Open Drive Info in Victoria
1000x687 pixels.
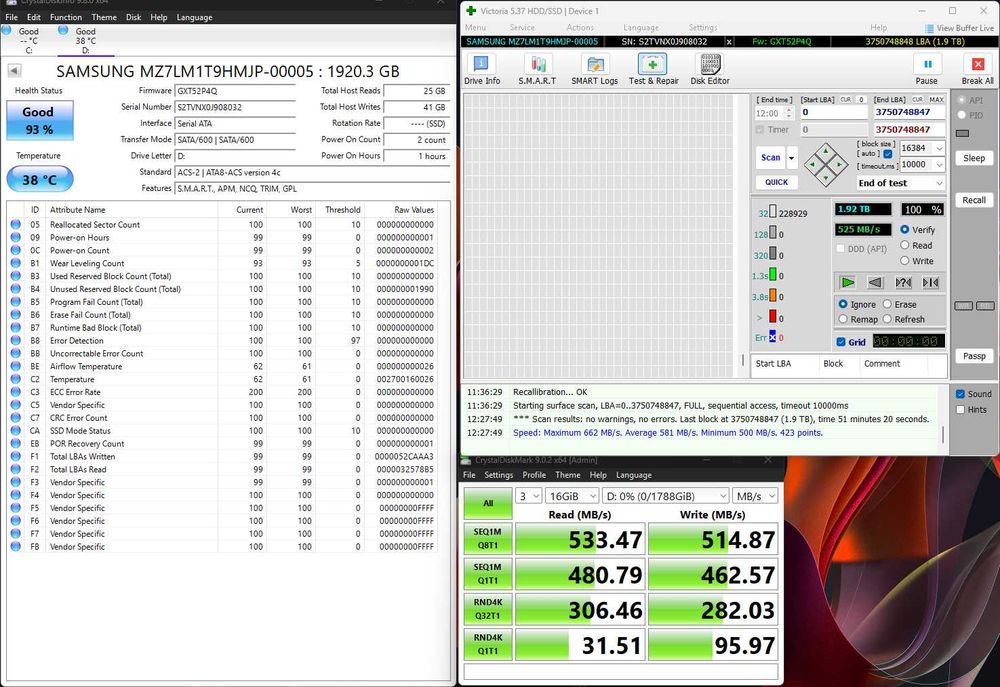pyautogui.click(x=482, y=70)
